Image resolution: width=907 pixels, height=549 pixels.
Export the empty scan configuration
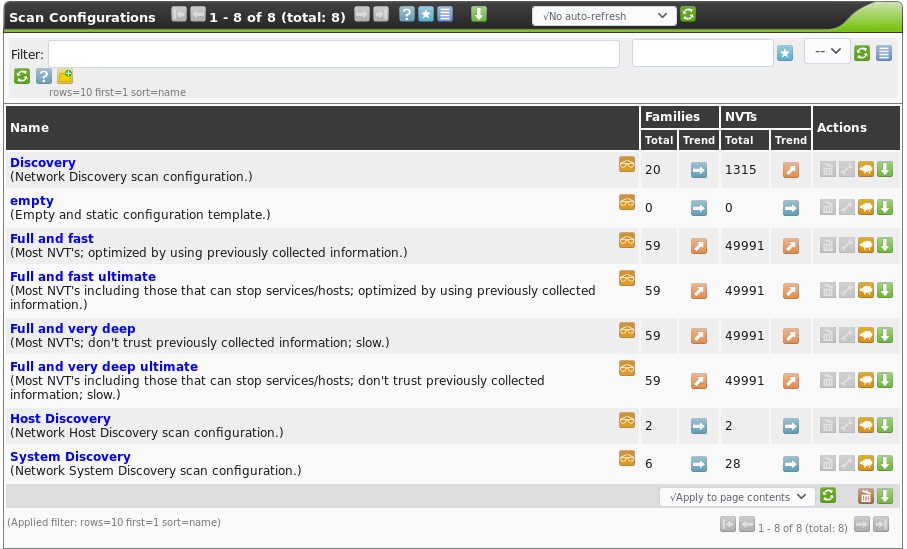pyautogui.click(x=885, y=207)
